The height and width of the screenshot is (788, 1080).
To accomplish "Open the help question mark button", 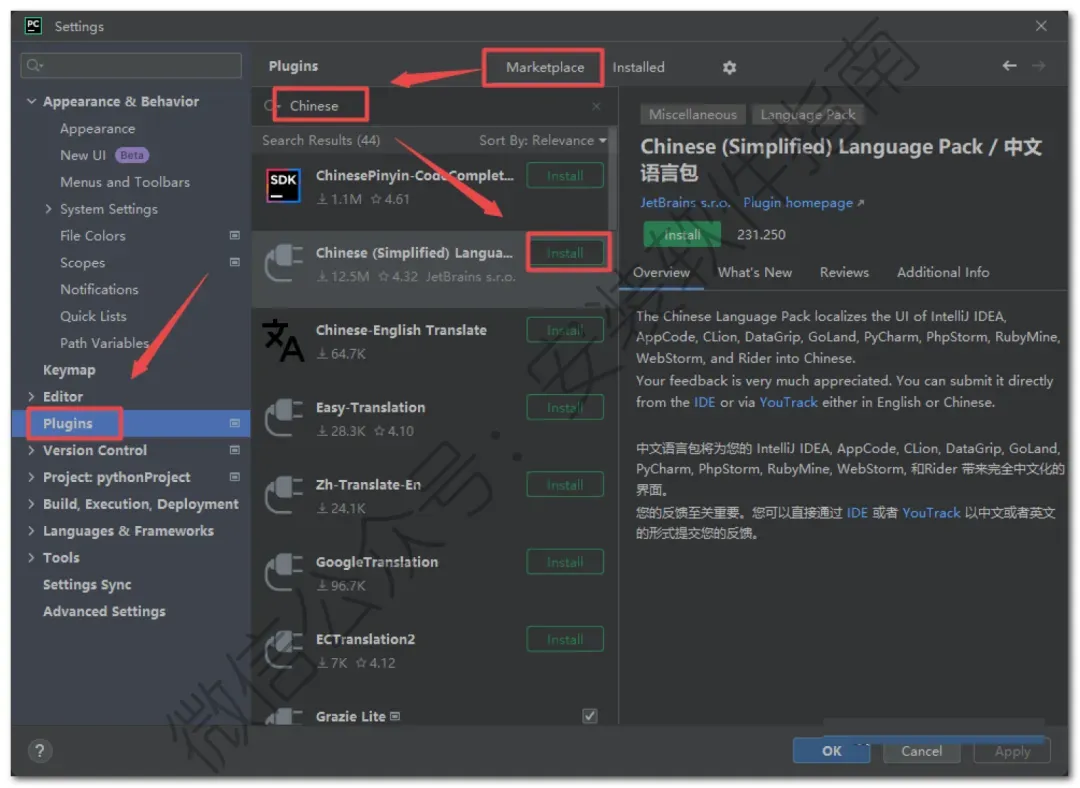I will pyautogui.click(x=39, y=750).
